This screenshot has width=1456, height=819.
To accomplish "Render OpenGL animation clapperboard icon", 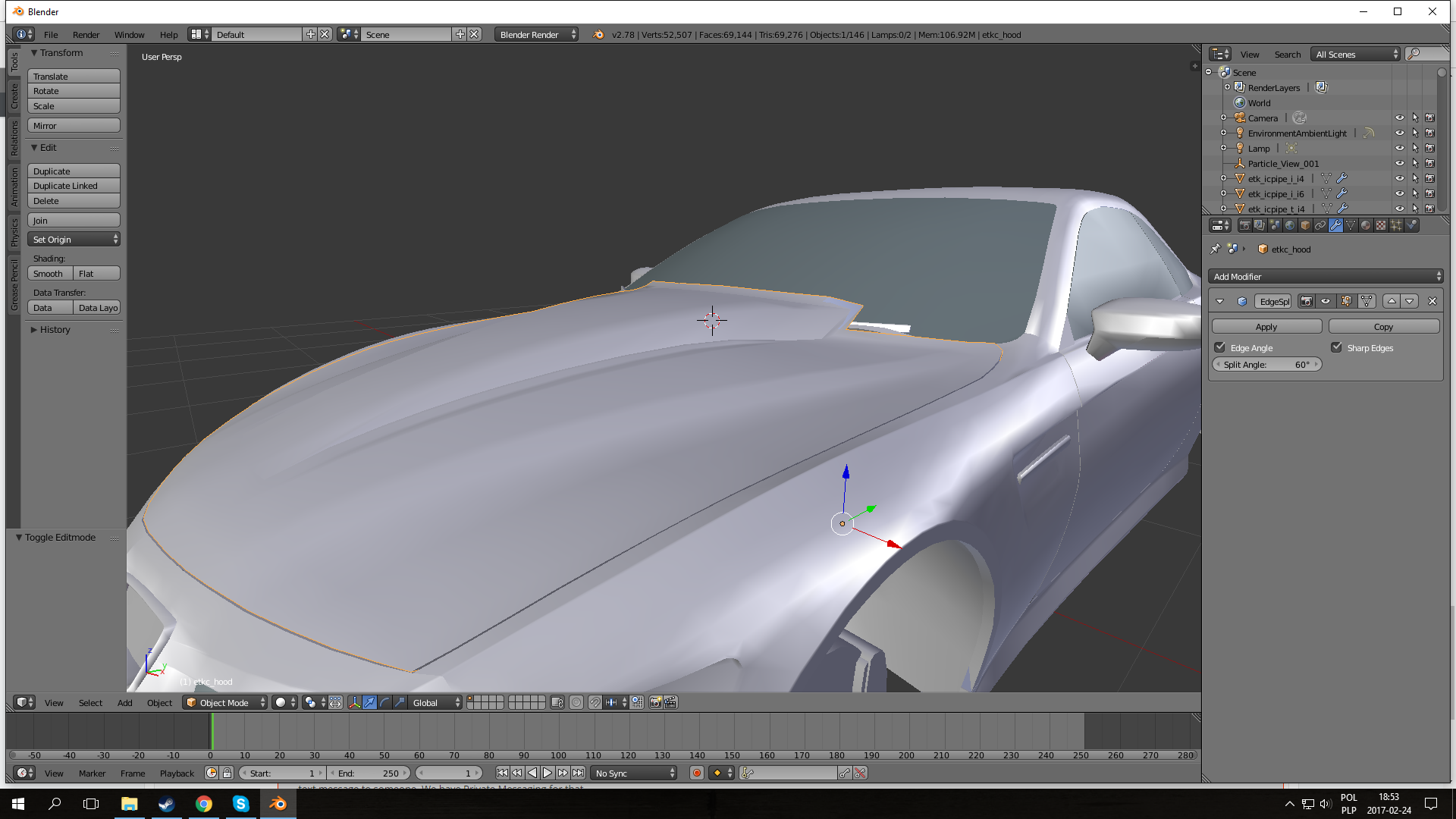I will click(670, 702).
